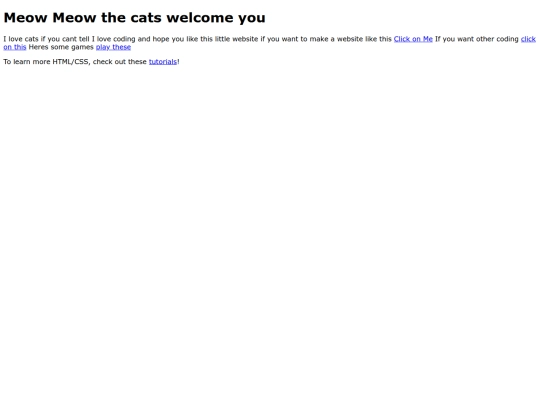The width and height of the screenshot is (540, 405).
Task: Click "you" at the end of heading
Action: [252, 18]
